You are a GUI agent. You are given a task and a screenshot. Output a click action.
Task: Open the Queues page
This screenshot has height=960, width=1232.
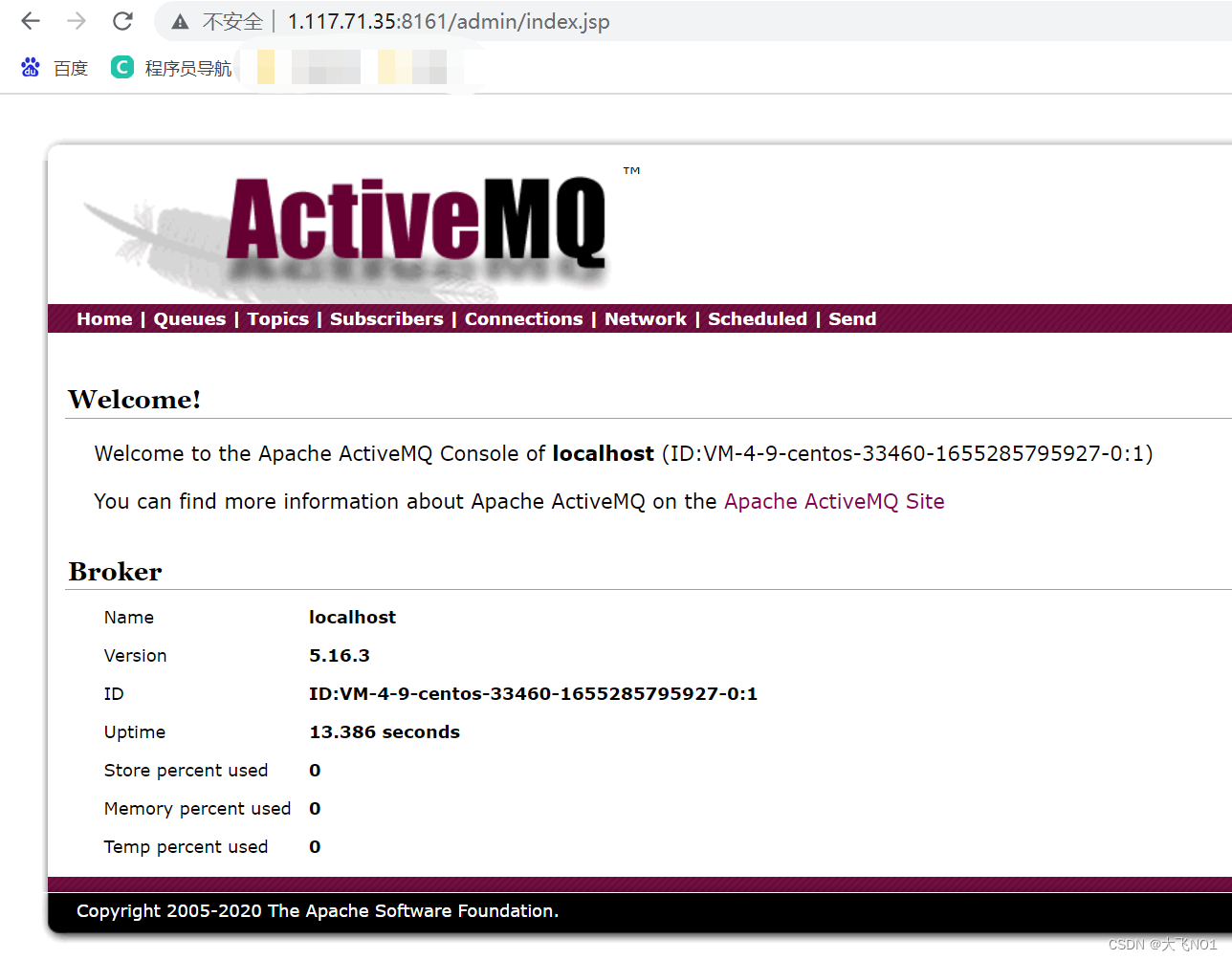pyautogui.click(x=188, y=318)
